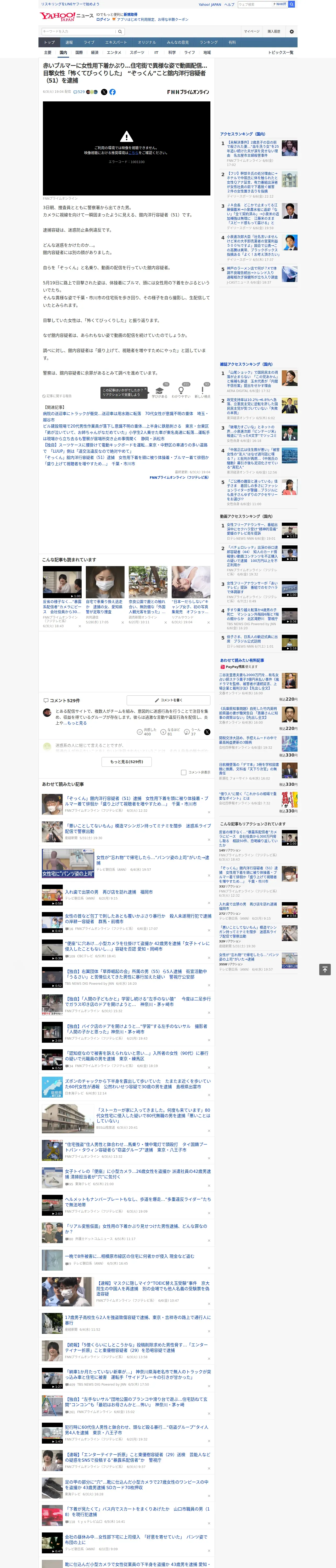Click the blue web search button at top
336x1568 pixels.
pyautogui.click(x=292, y=4)
